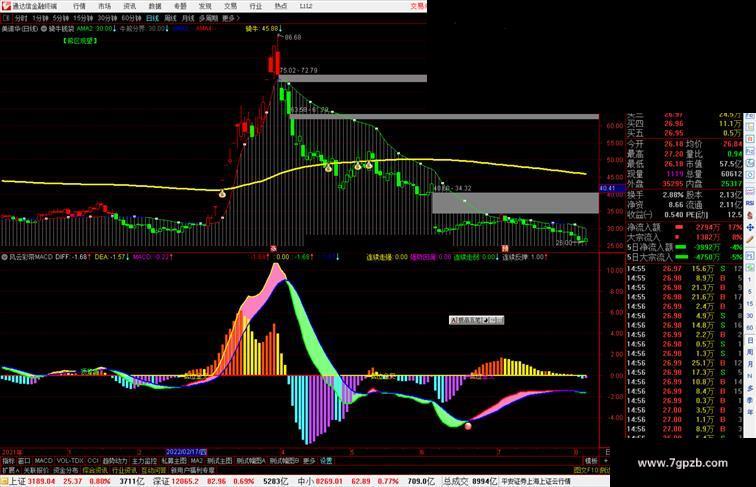This screenshot has height=487, width=756.
Task: Select 日 daily period in sidebar
Action: [x=750, y=340]
